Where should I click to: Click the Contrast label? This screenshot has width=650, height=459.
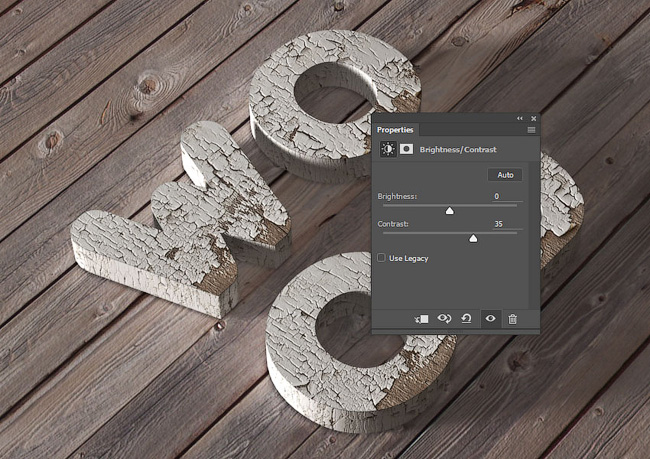tap(393, 224)
